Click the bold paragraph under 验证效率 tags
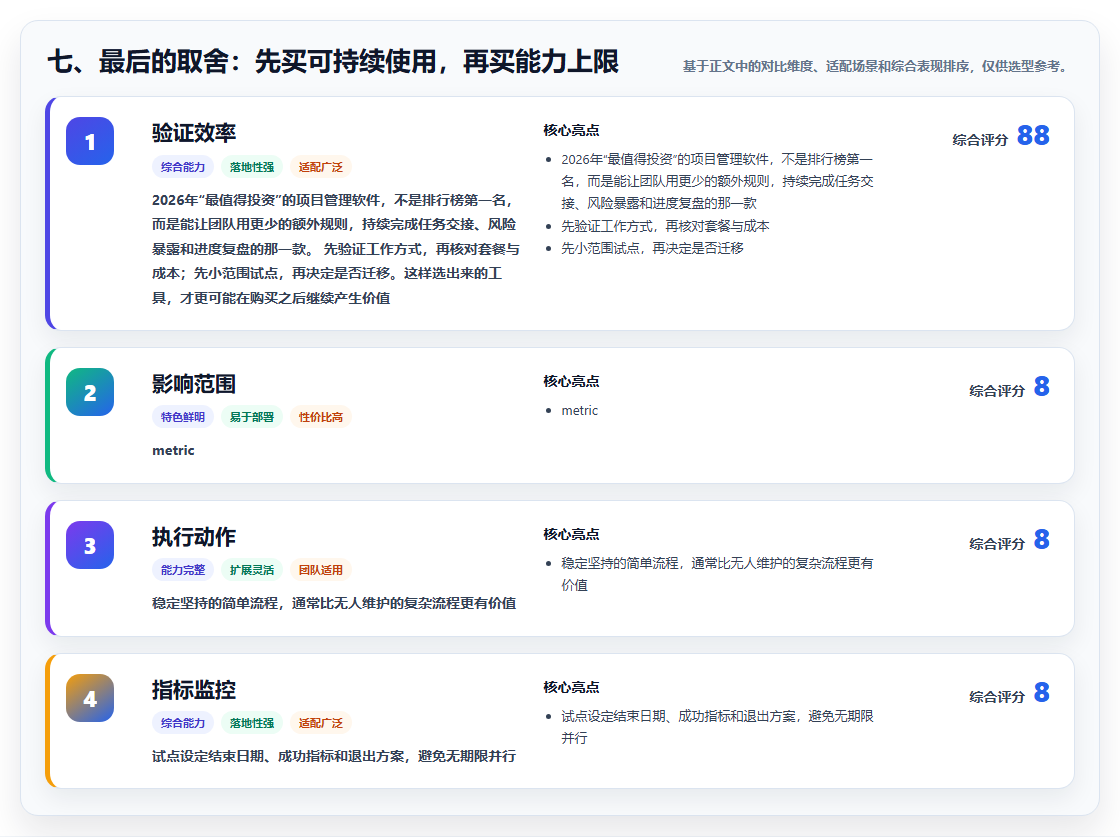1120x837 pixels. (x=336, y=249)
